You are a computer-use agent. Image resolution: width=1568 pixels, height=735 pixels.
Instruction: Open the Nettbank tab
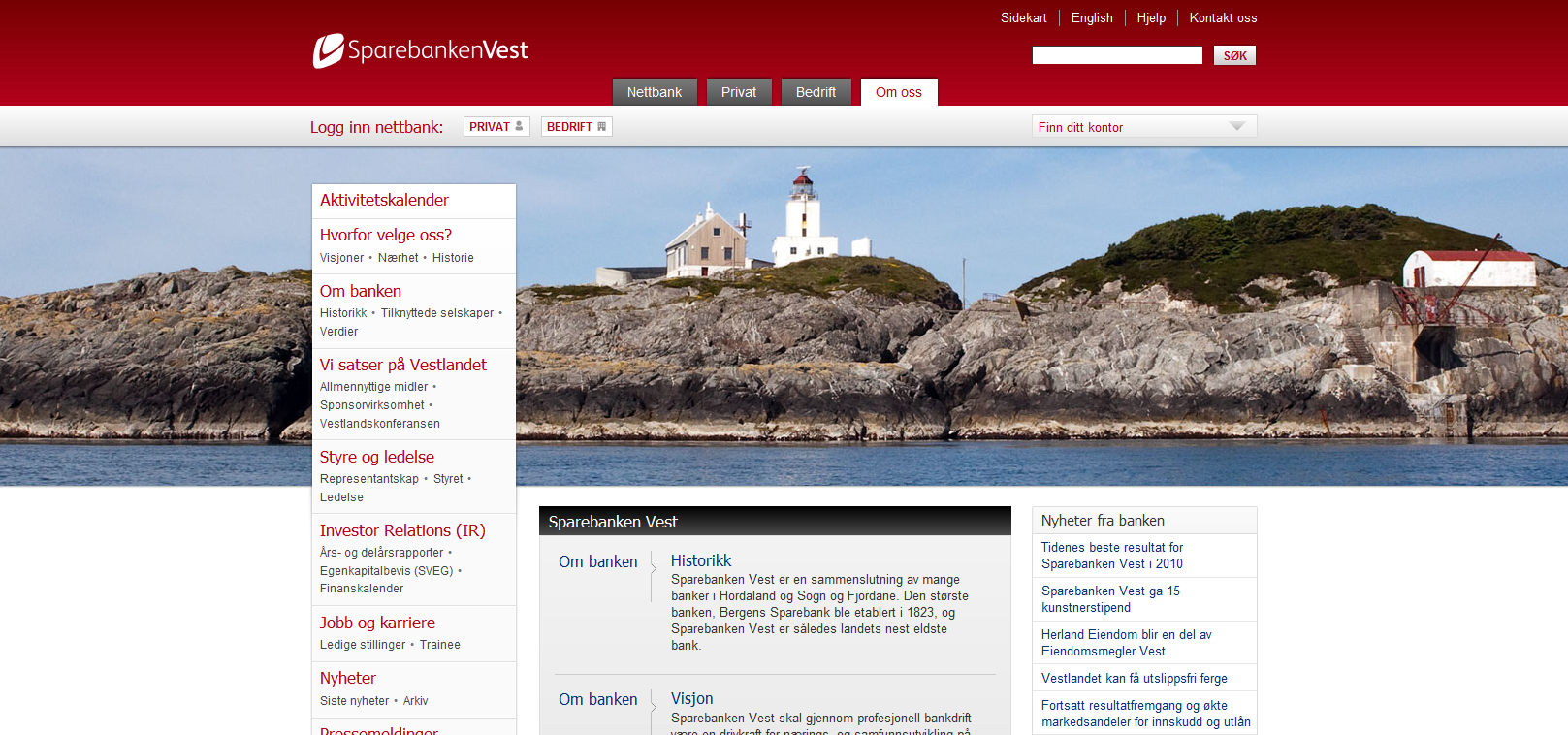coord(655,92)
